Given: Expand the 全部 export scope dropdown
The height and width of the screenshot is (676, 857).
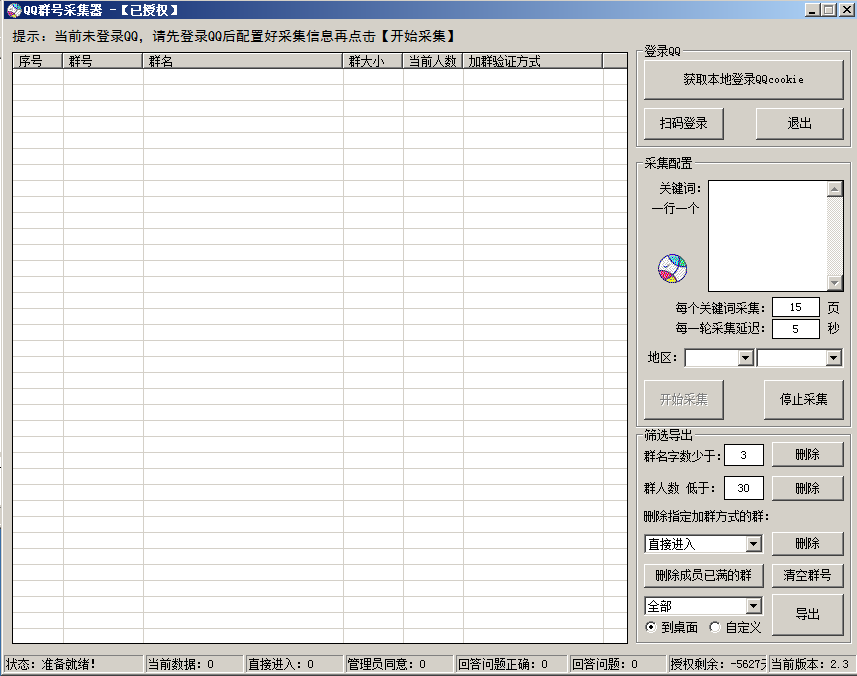Looking at the screenshot, I should (x=754, y=606).
